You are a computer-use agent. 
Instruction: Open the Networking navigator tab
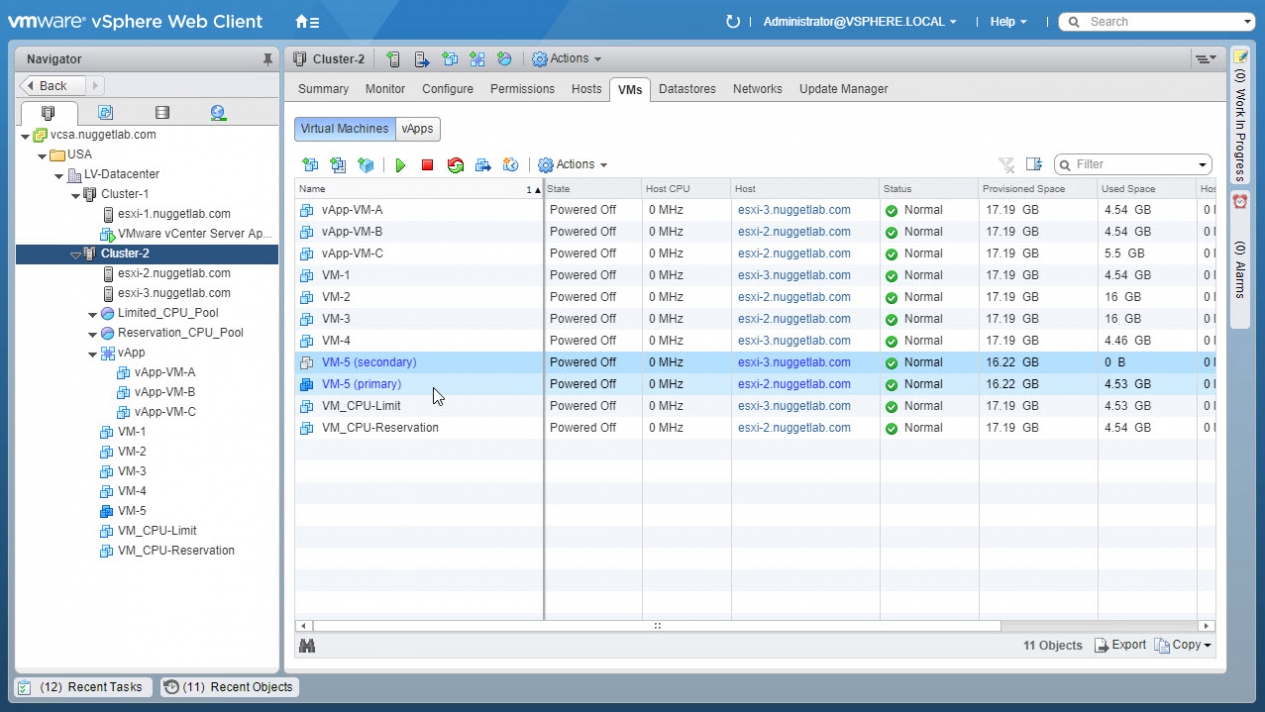coord(218,113)
